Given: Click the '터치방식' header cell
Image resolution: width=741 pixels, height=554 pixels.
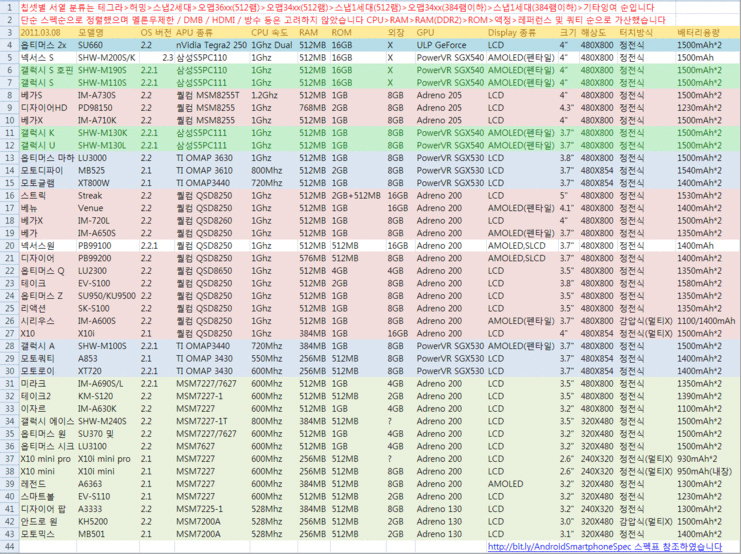Looking at the screenshot, I should pyautogui.click(x=636, y=33).
